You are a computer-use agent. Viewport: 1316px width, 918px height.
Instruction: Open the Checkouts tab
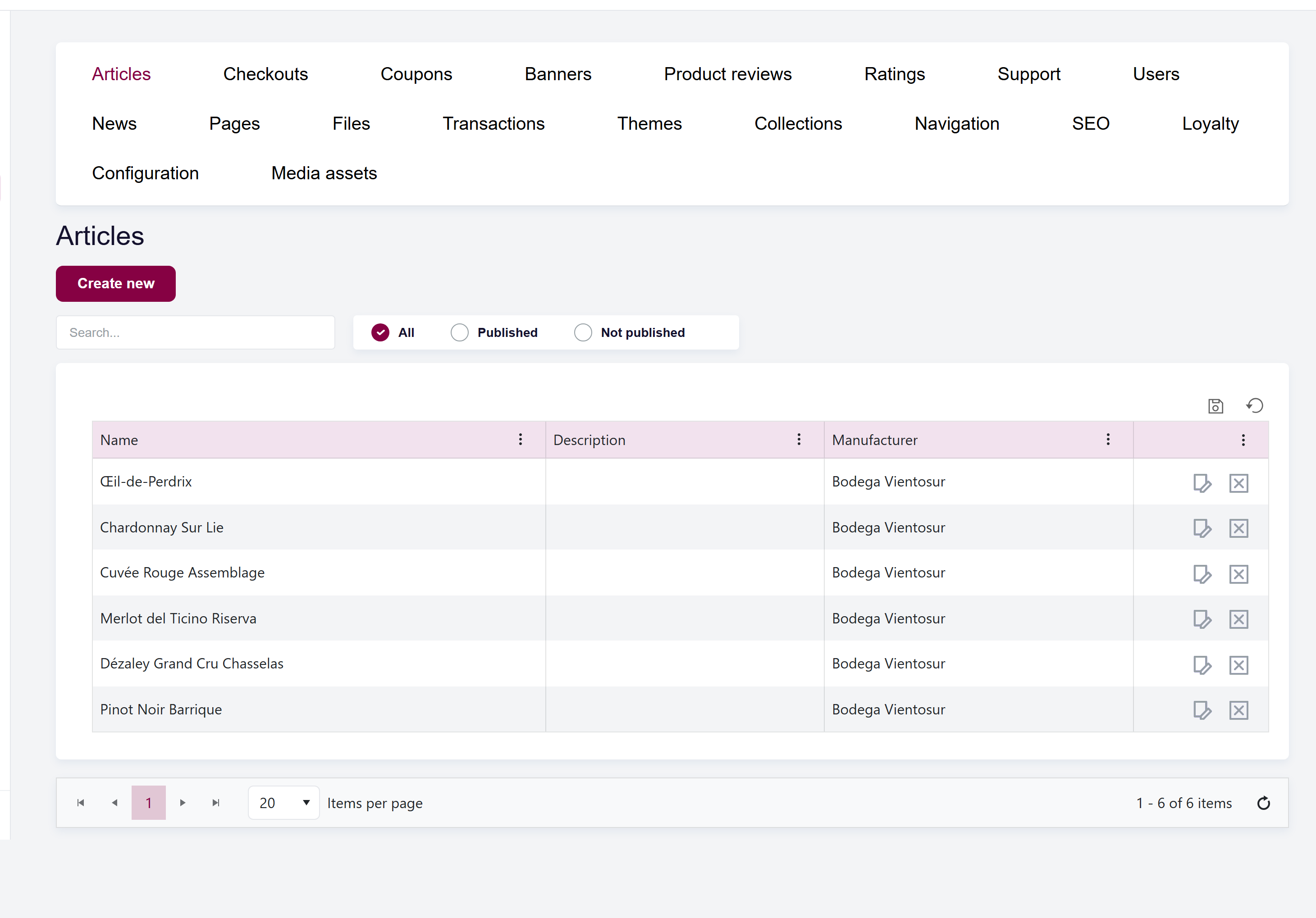(x=266, y=74)
